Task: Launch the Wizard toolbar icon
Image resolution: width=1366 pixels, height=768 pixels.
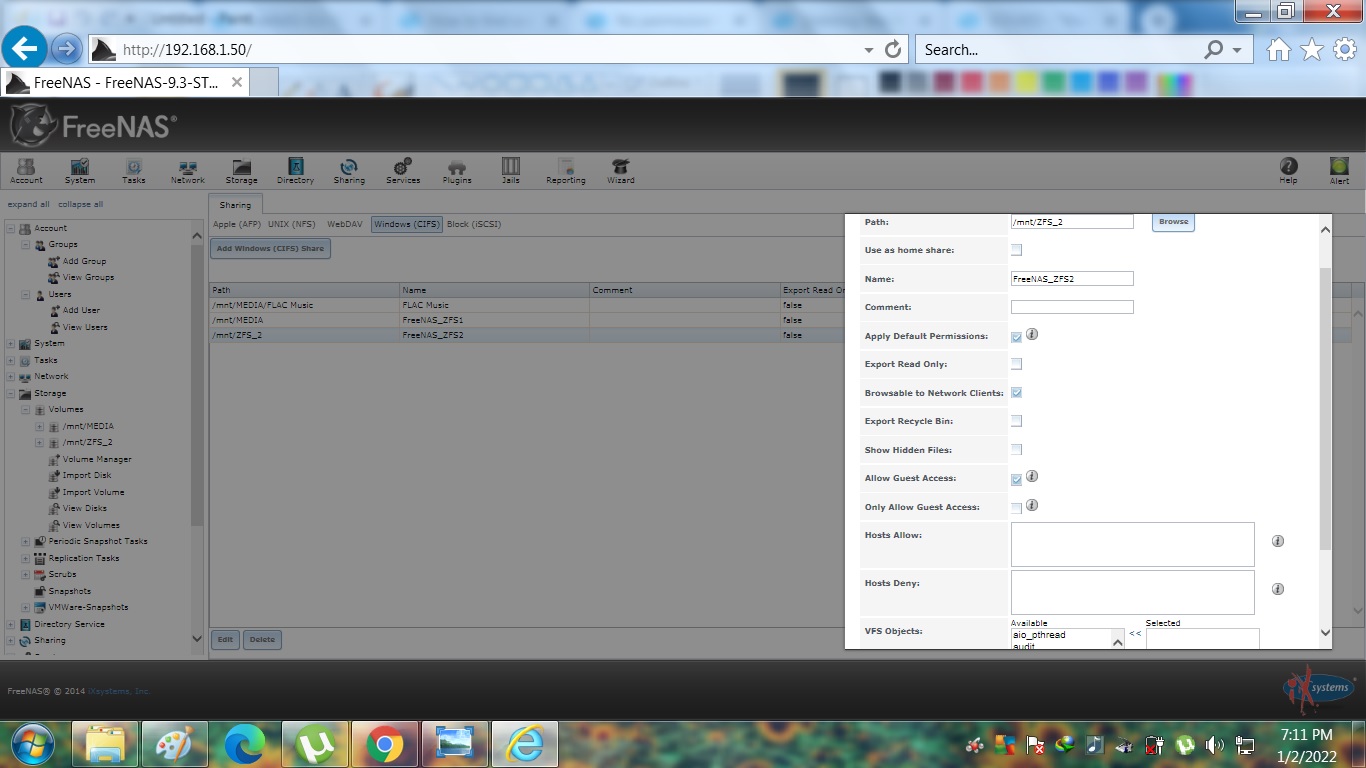Action: (620, 171)
